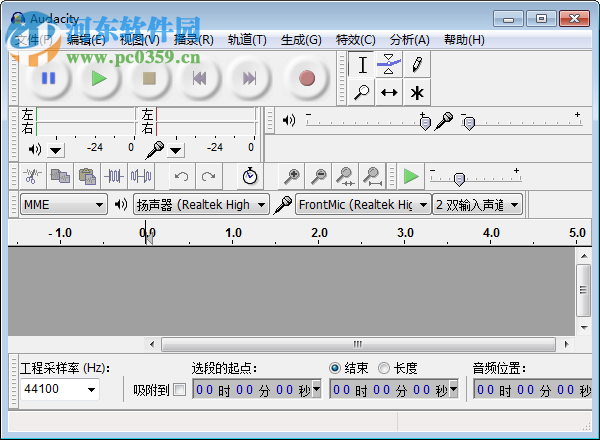Open selection end time format arrow
This screenshot has width=600, height=440.
[x=454, y=389]
